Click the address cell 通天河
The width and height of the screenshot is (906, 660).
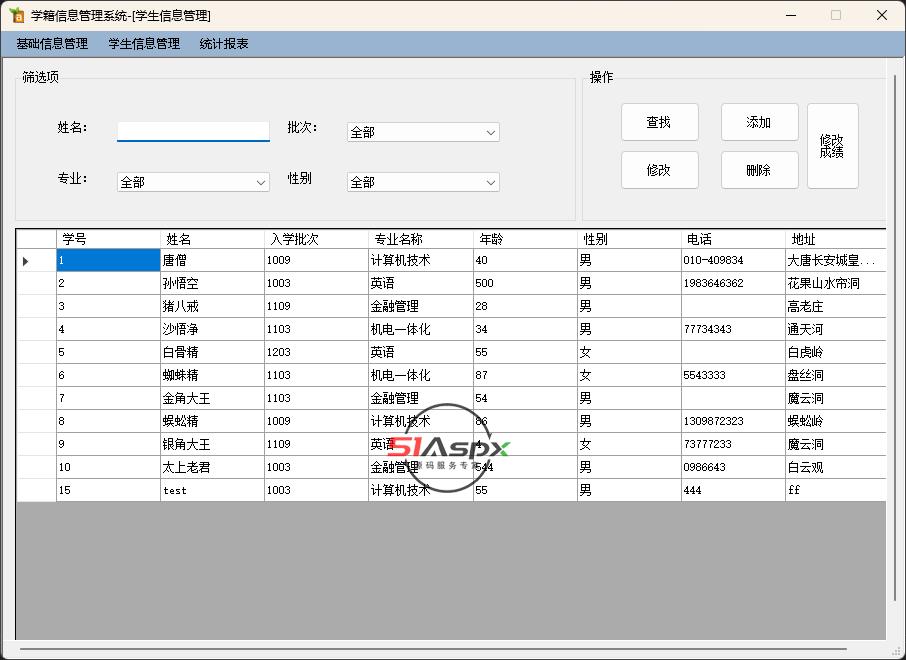tap(836, 329)
